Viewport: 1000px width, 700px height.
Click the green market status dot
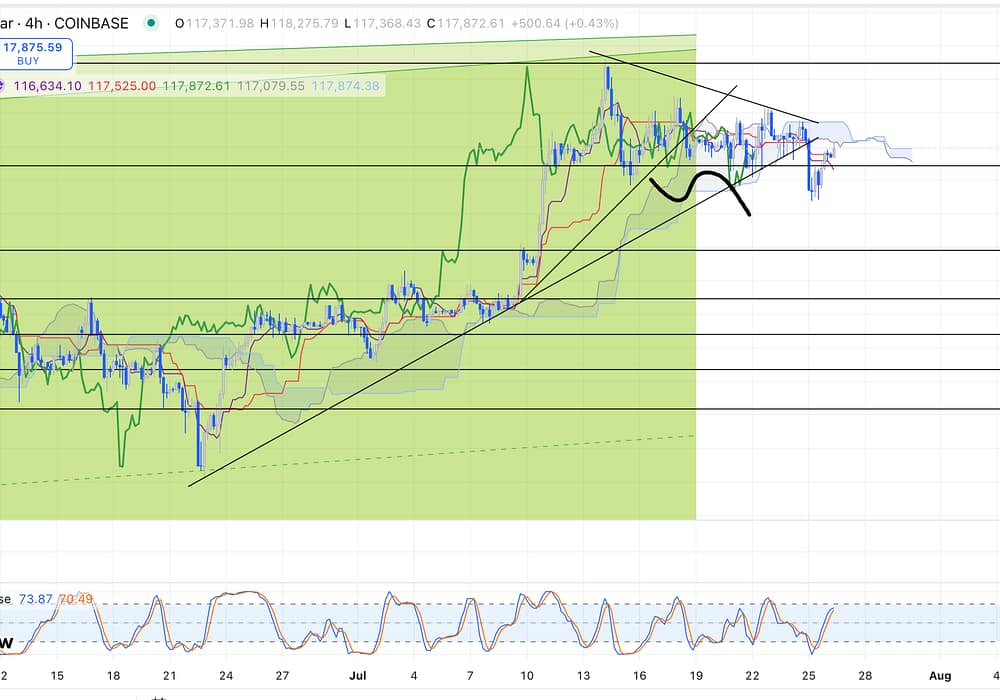click(151, 22)
